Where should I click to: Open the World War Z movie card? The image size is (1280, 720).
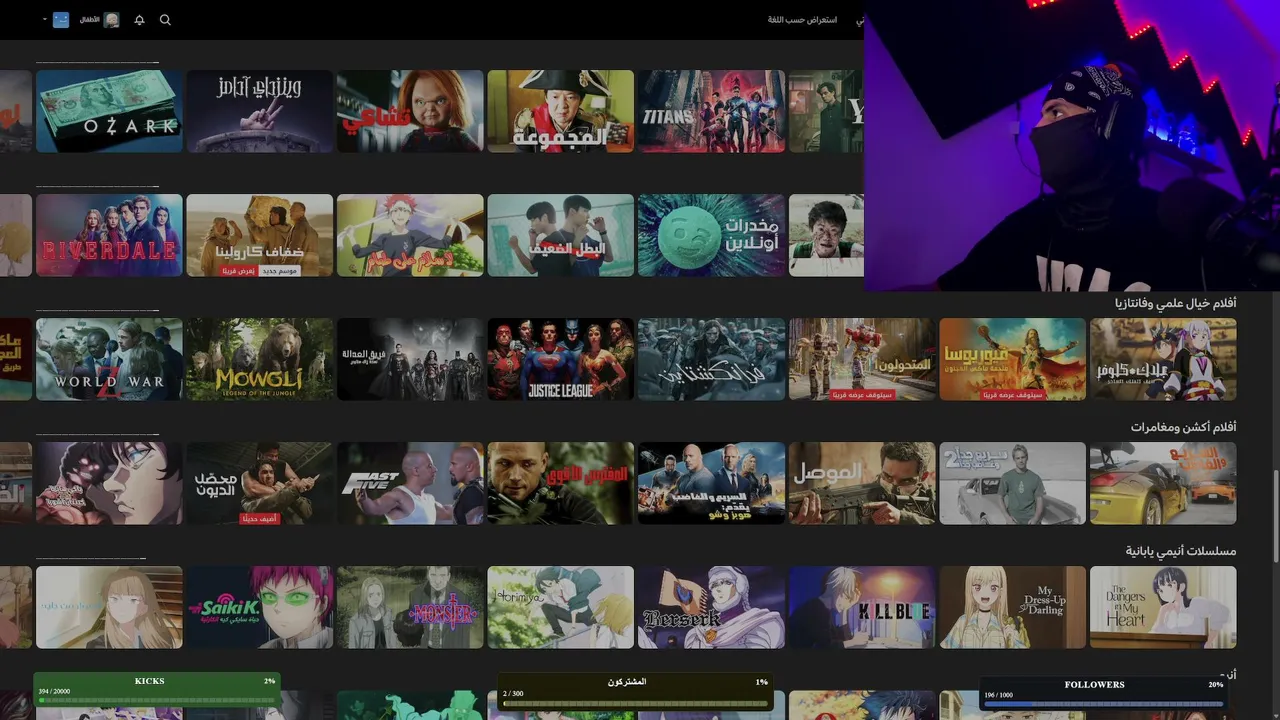click(x=109, y=359)
